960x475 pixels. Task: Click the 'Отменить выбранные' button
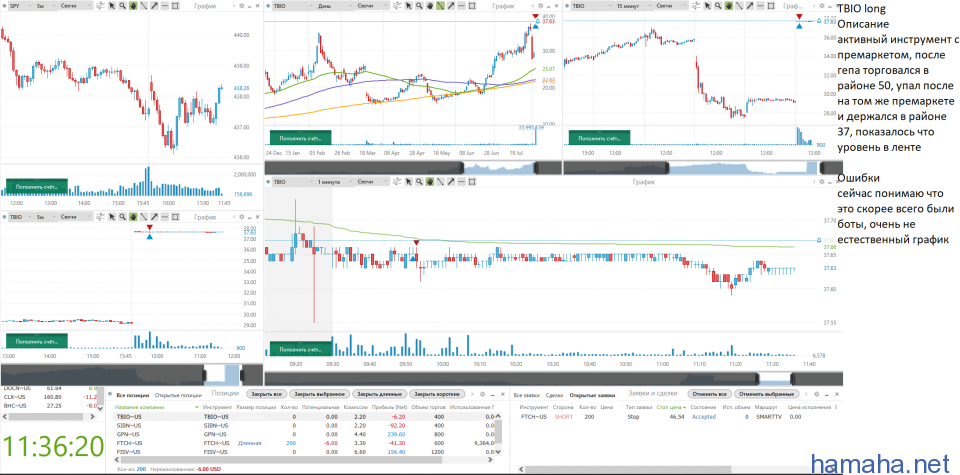click(767, 394)
